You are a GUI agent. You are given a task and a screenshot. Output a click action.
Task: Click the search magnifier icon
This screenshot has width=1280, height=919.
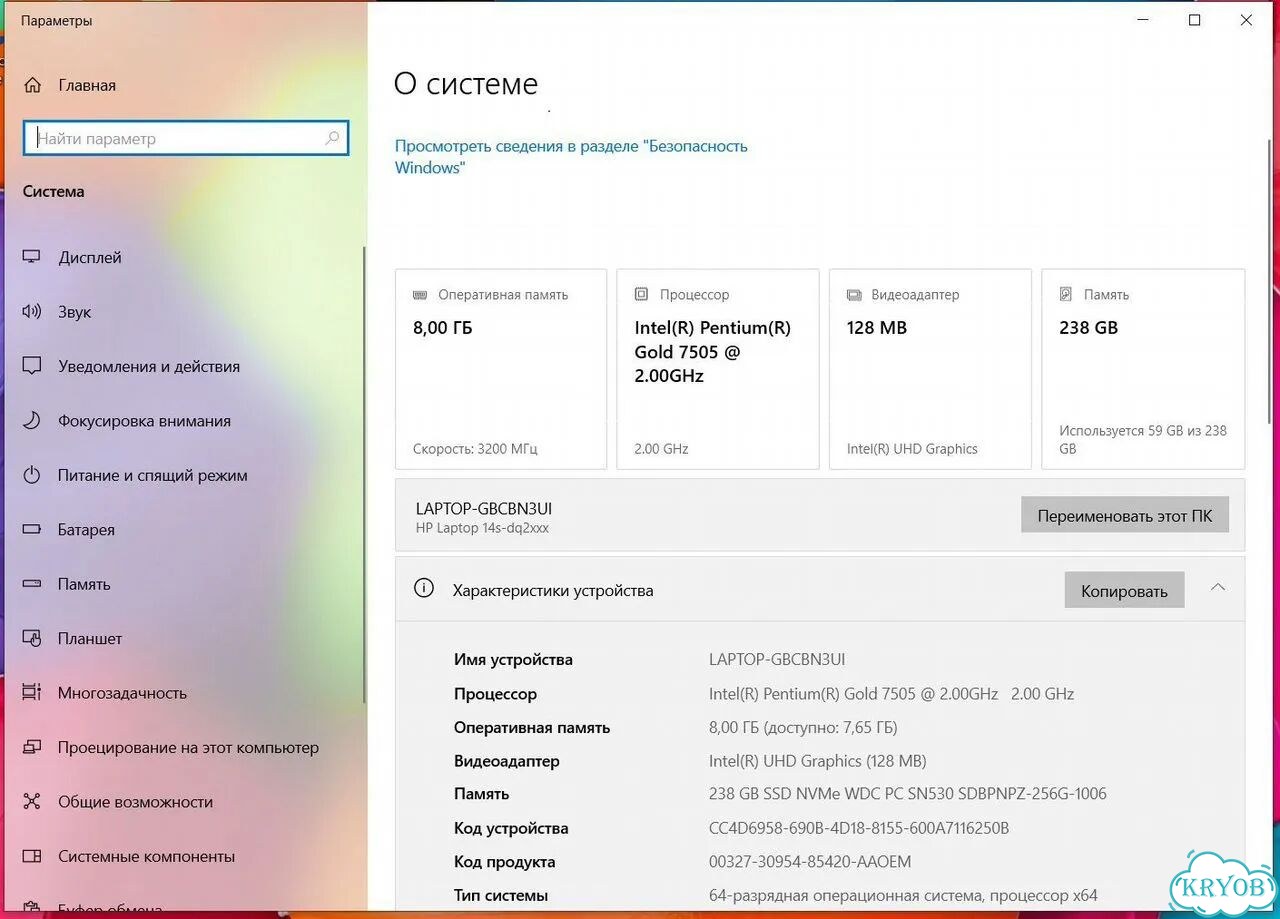click(x=332, y=139)
